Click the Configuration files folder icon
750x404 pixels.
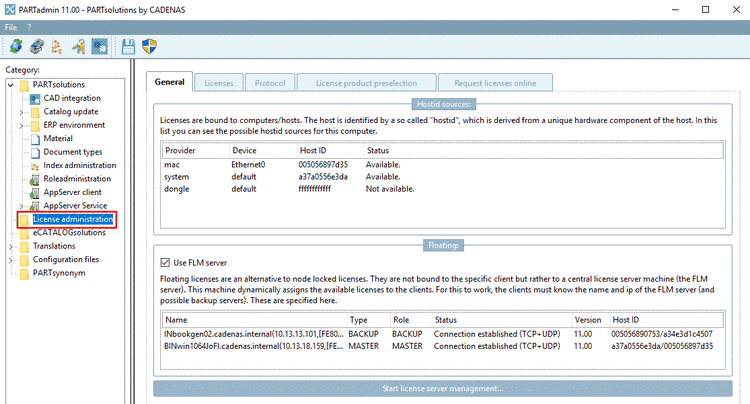pos(24,260)
